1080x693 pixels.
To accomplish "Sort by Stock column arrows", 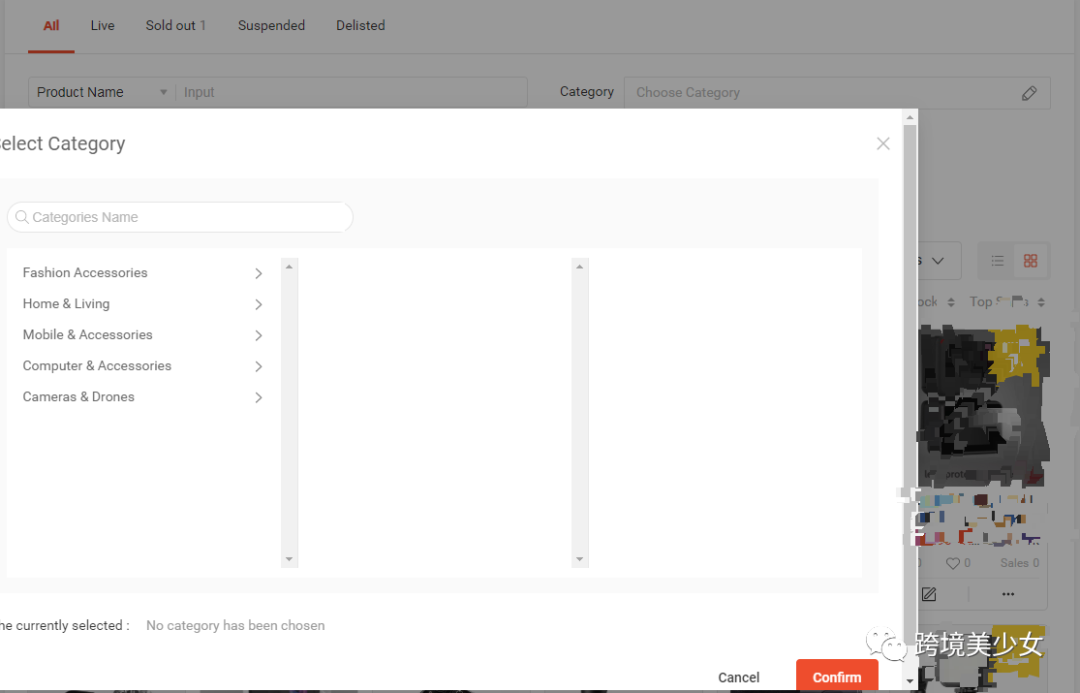I will click(x=951, y=302).
